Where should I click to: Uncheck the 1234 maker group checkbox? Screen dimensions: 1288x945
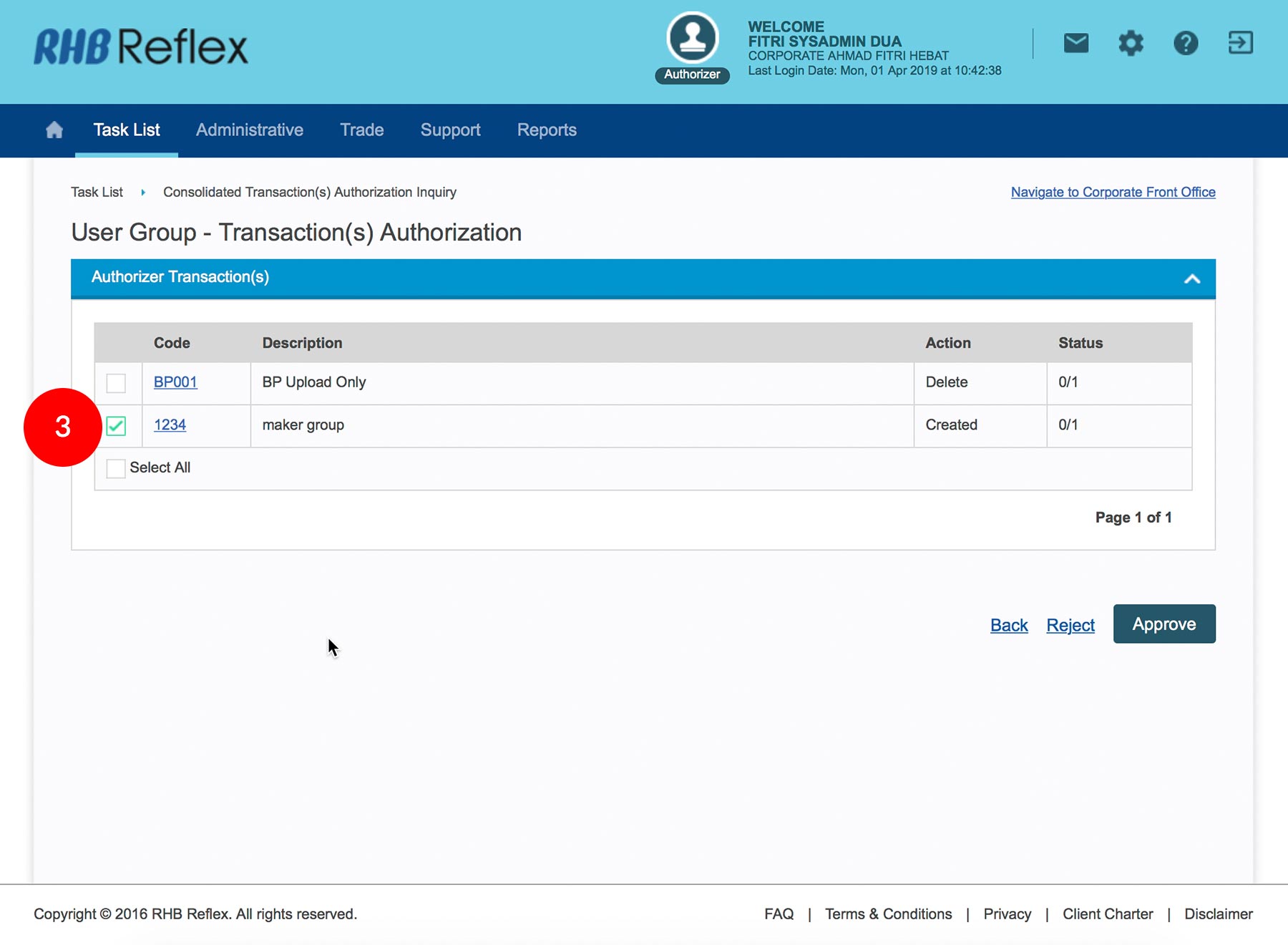(116, 426)
